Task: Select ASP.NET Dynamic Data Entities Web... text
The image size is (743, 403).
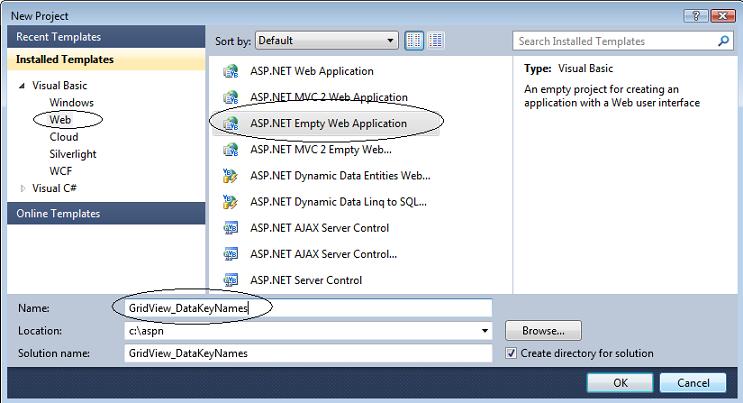Action: click(x=340, y=176)
